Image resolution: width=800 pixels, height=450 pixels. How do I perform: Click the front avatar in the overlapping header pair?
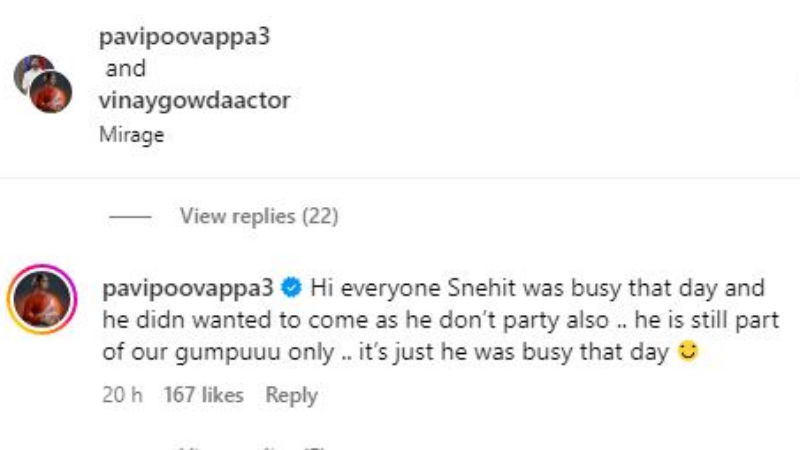(x=50, y=92)
